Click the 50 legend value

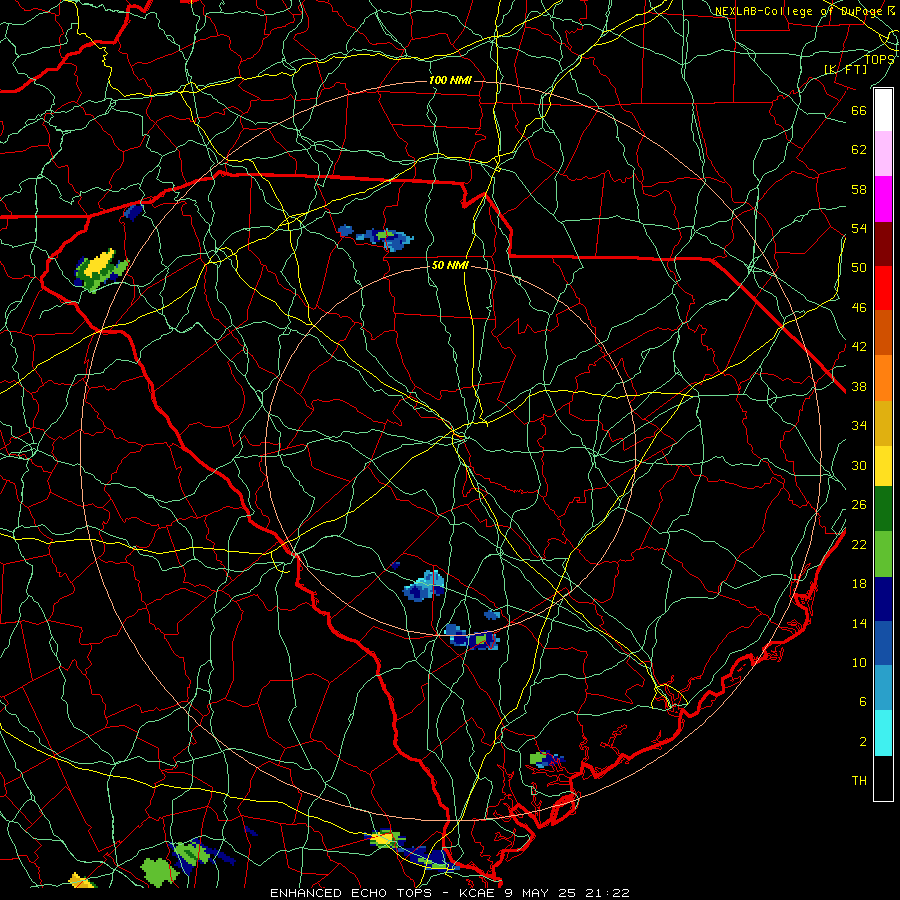859,268
